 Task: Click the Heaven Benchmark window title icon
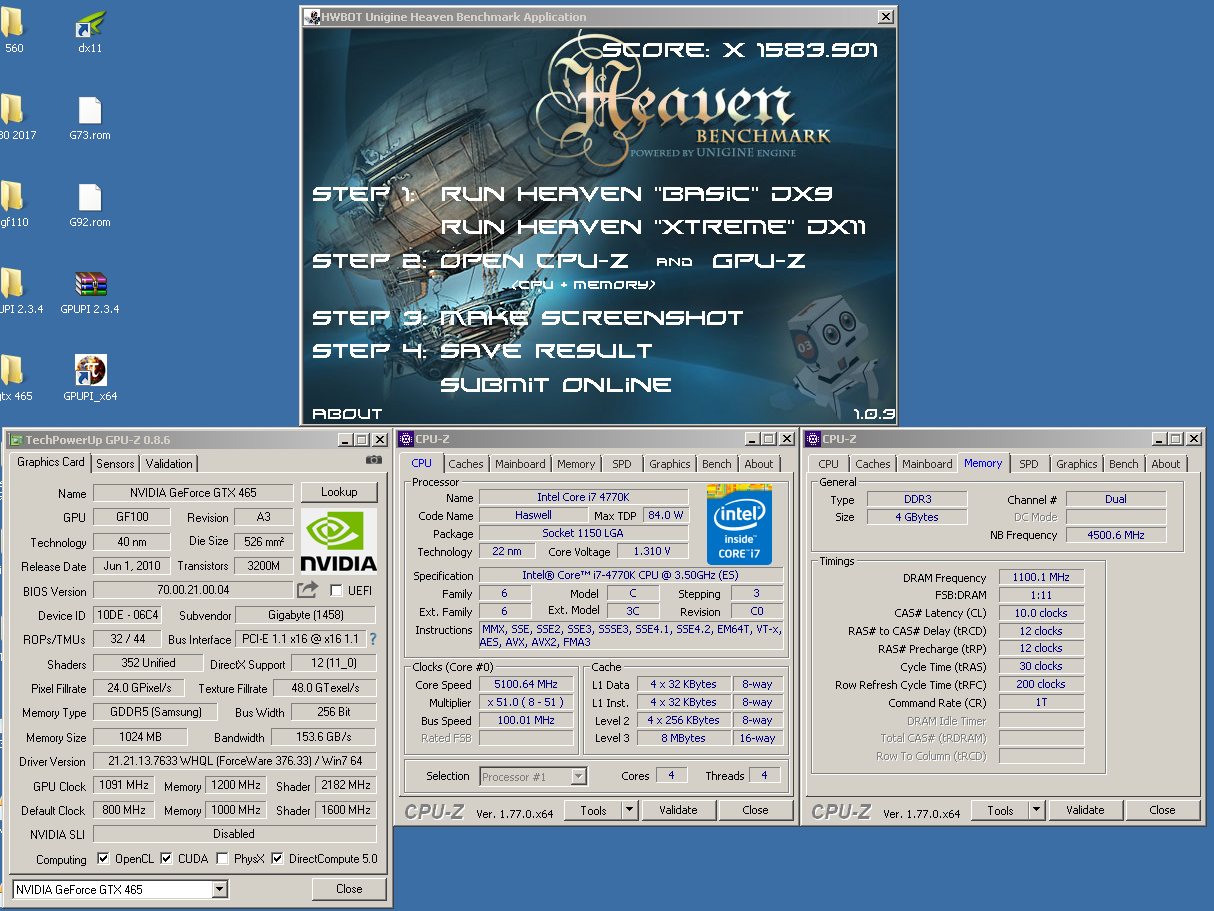tap(311, 16)
